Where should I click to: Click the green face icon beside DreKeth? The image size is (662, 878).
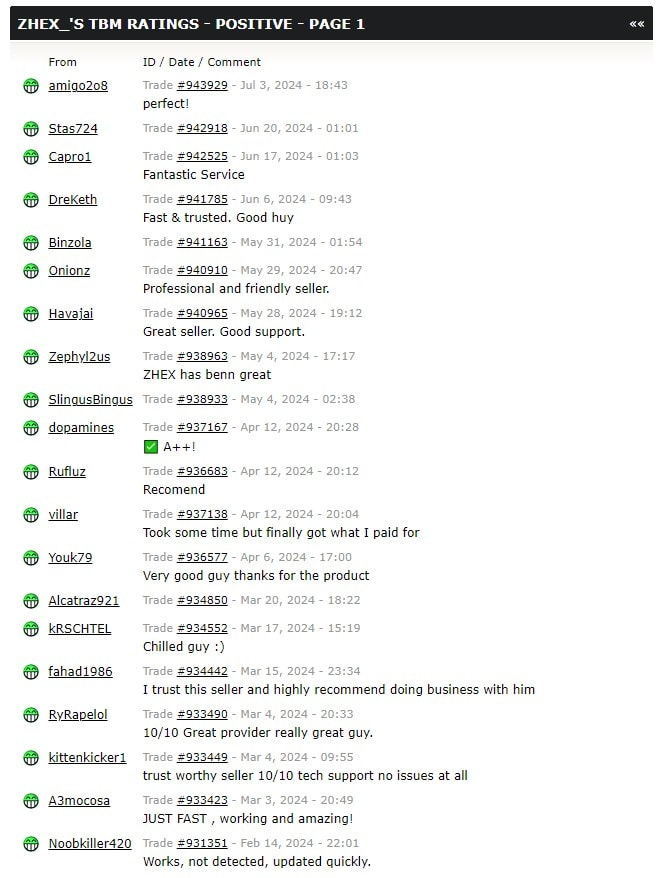(x=31, y=199)
